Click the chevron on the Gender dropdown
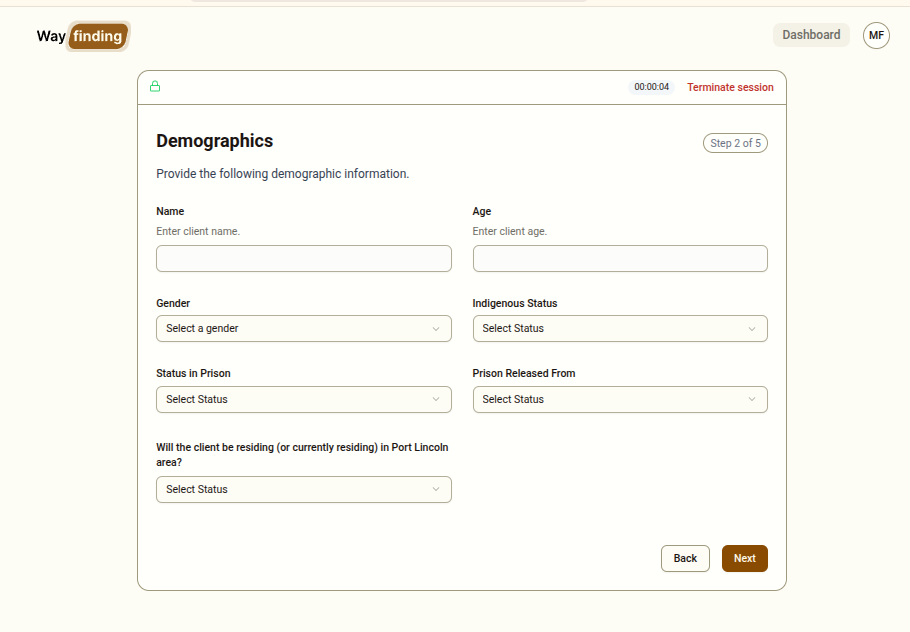910x632 pixels. 437,328
